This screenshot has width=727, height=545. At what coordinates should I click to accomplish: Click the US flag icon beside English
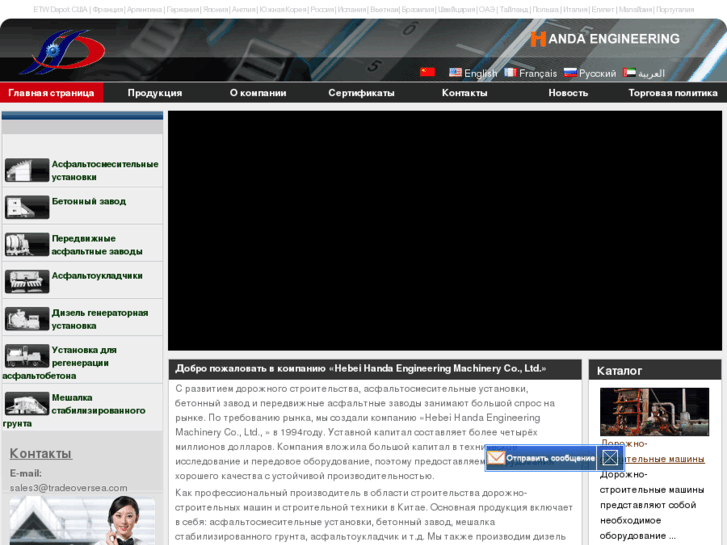click(x=455, y=72)
